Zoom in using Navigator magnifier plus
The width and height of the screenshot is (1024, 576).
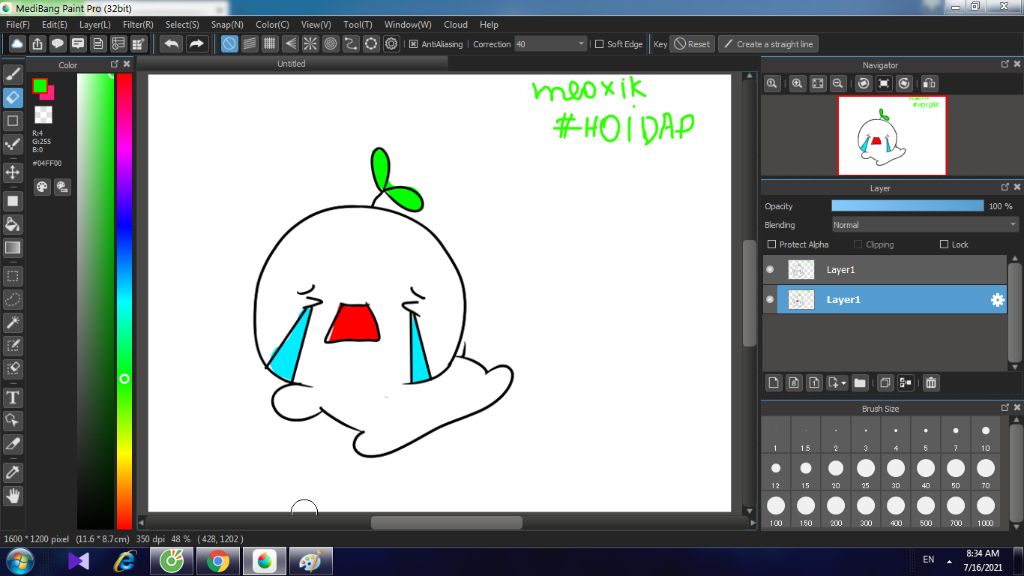797,84
